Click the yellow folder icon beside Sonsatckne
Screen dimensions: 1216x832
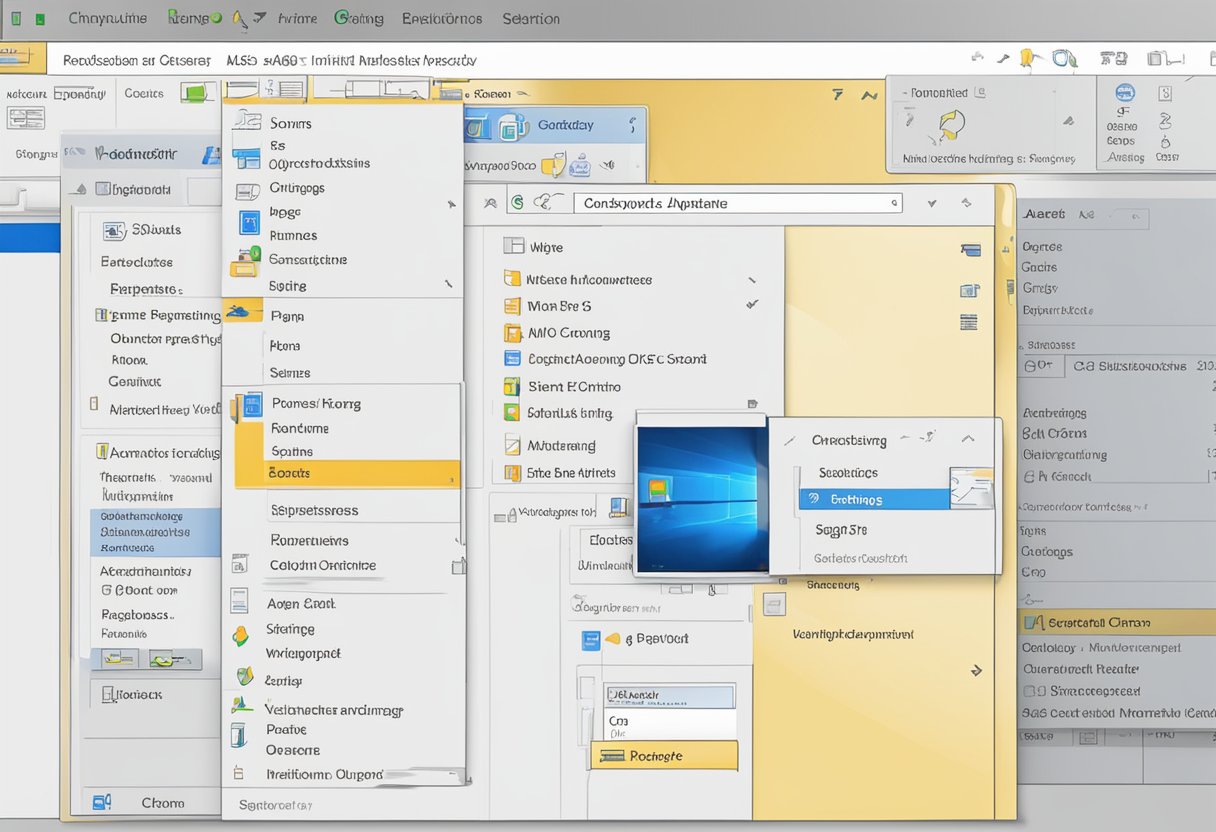click(245, 264)
